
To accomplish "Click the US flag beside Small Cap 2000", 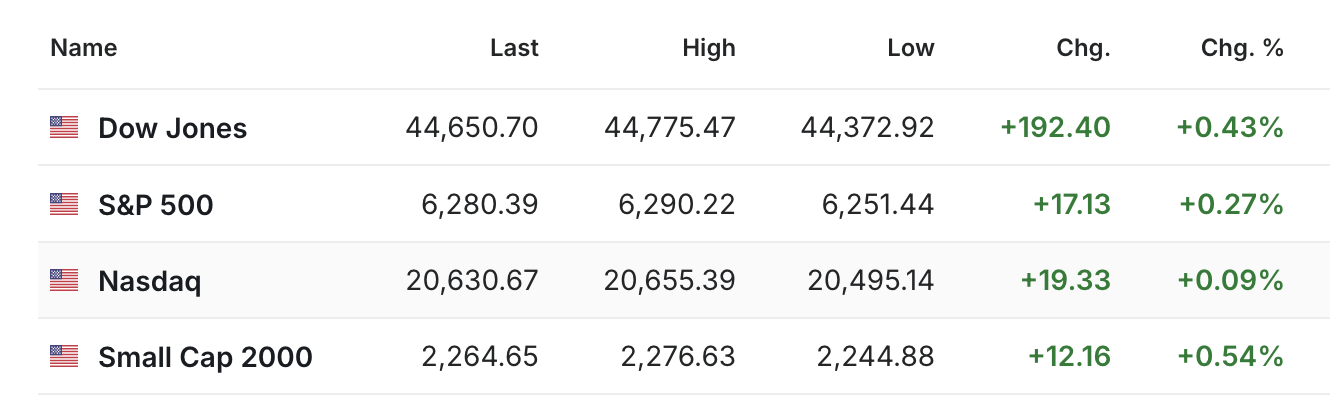I will [x=64, y=356].
